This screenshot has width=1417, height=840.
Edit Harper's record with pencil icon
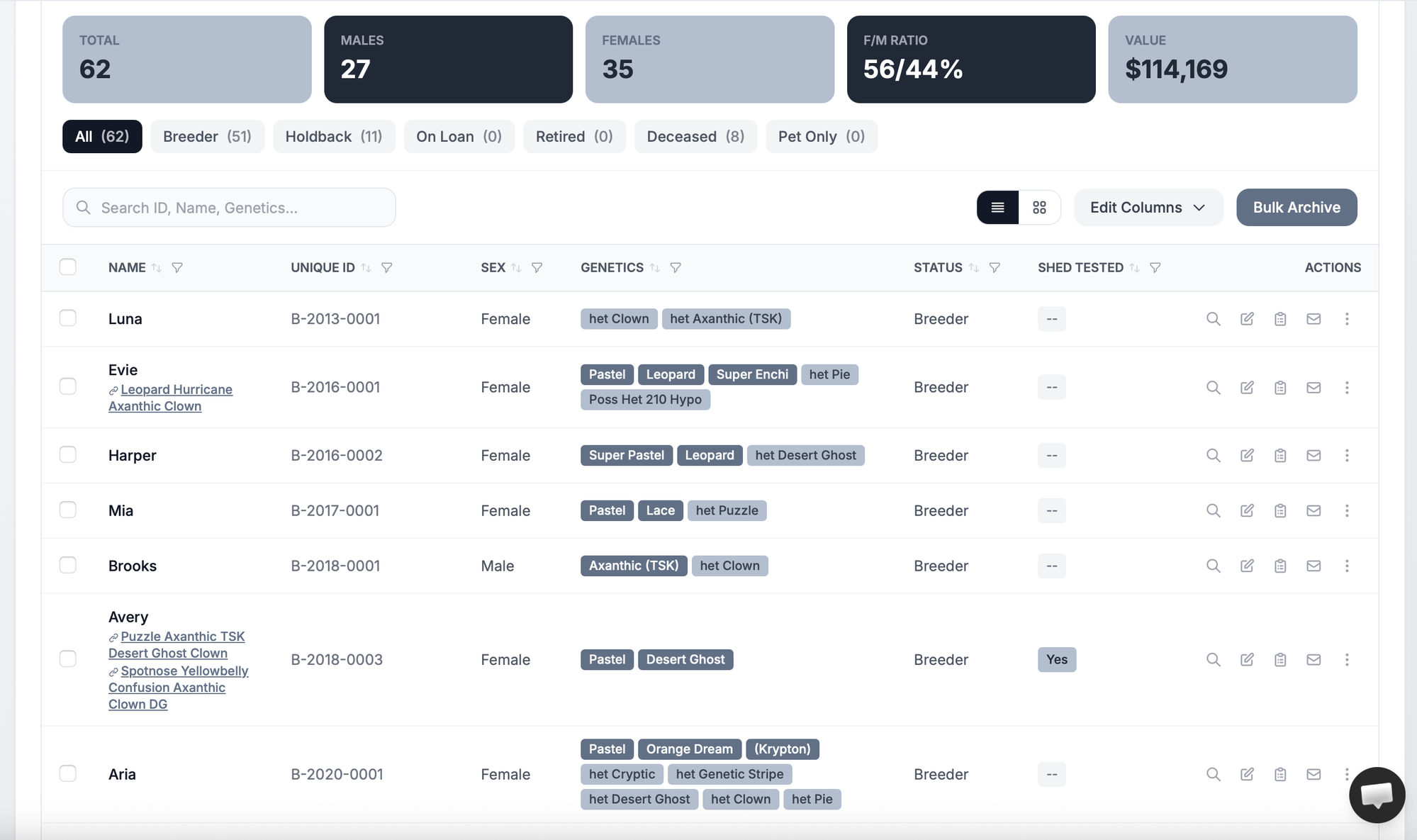(x=1247, y=455)
